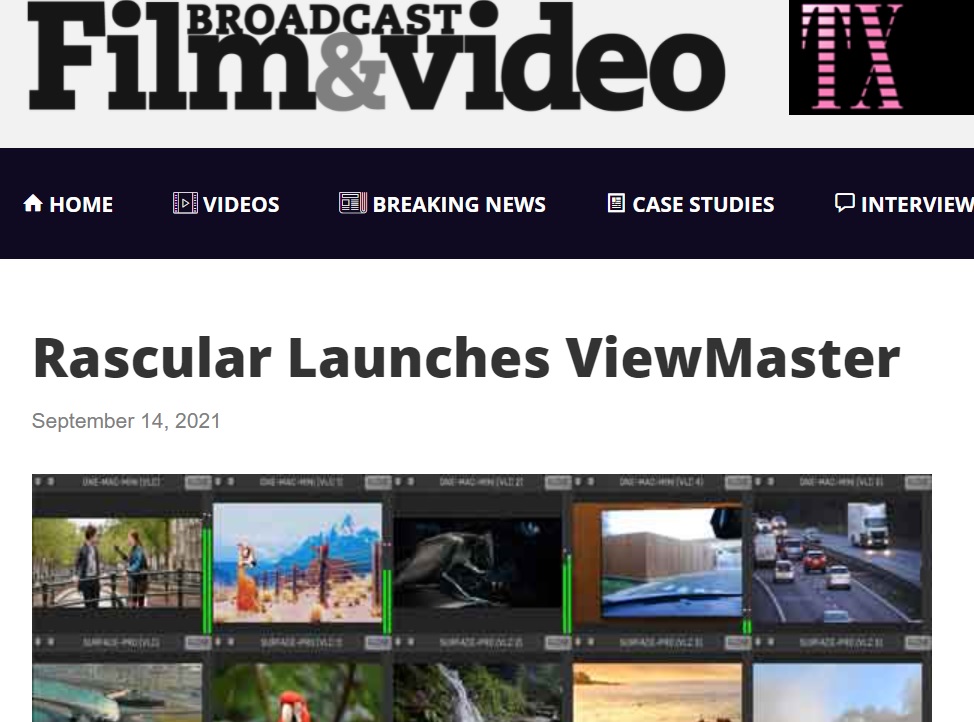Click the house icon beside Home
The height and width of the screenshot is (722, 974).
33,204
